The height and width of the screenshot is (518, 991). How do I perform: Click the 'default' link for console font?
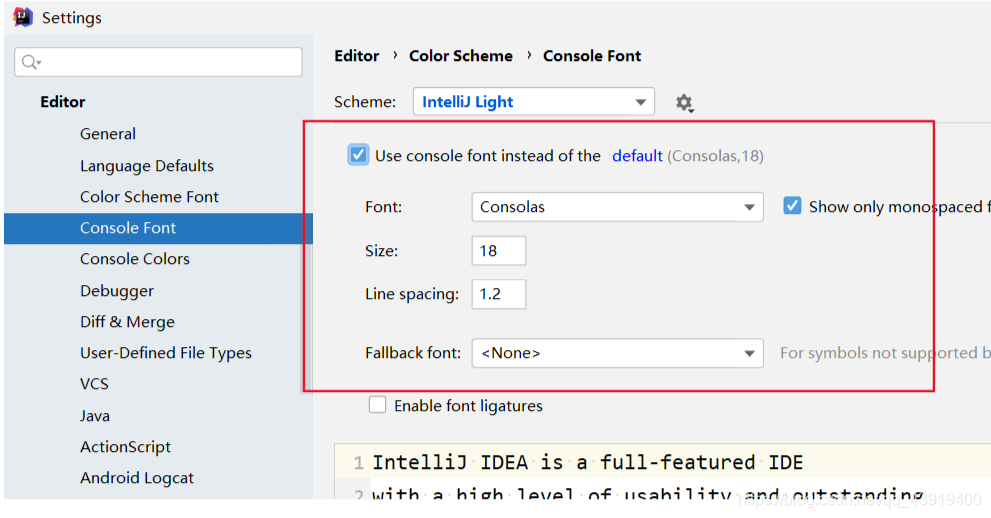[637, 156]
